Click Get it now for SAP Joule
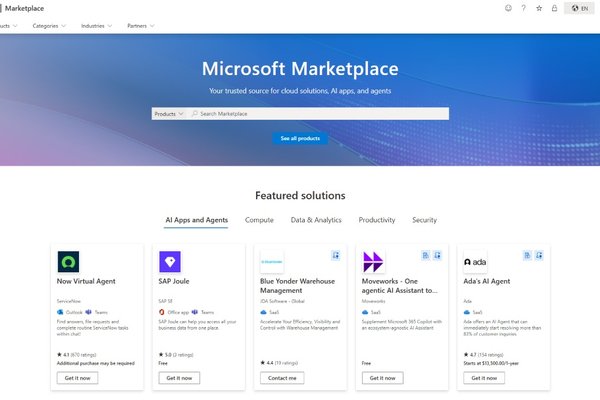The image size is (600, 400). tap(179, 378)
